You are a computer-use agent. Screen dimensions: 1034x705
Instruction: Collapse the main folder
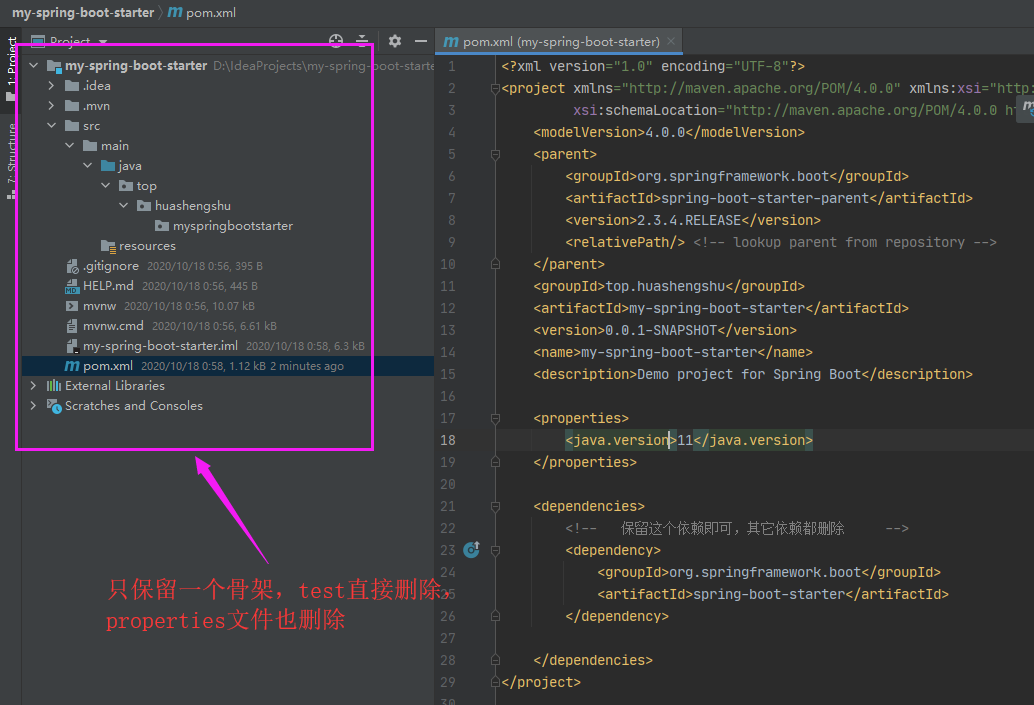[x=69, y=146]
